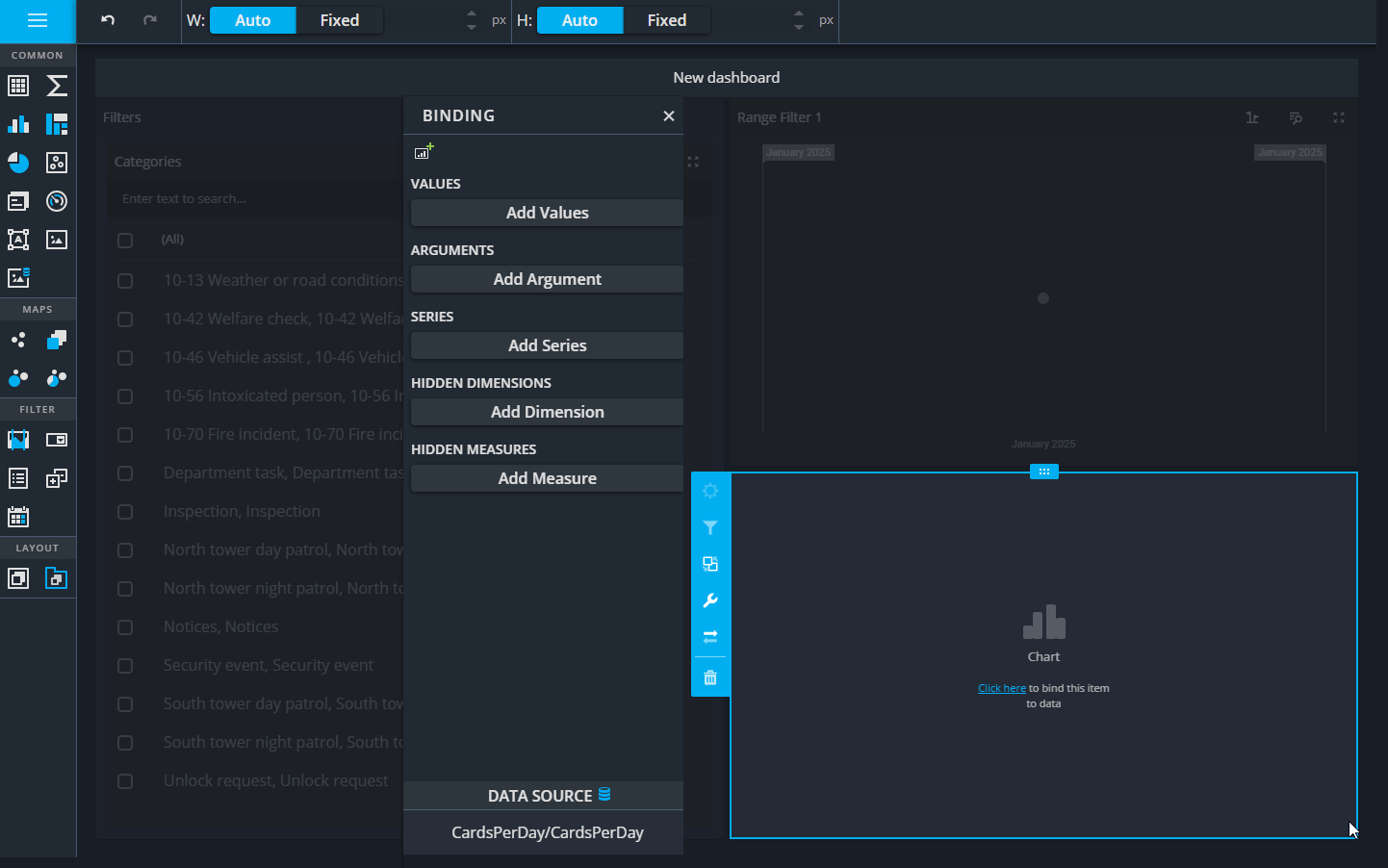Add a Choropleth Map item
Viewport: 1388px width, 868px height.
(x=57, y=340)
